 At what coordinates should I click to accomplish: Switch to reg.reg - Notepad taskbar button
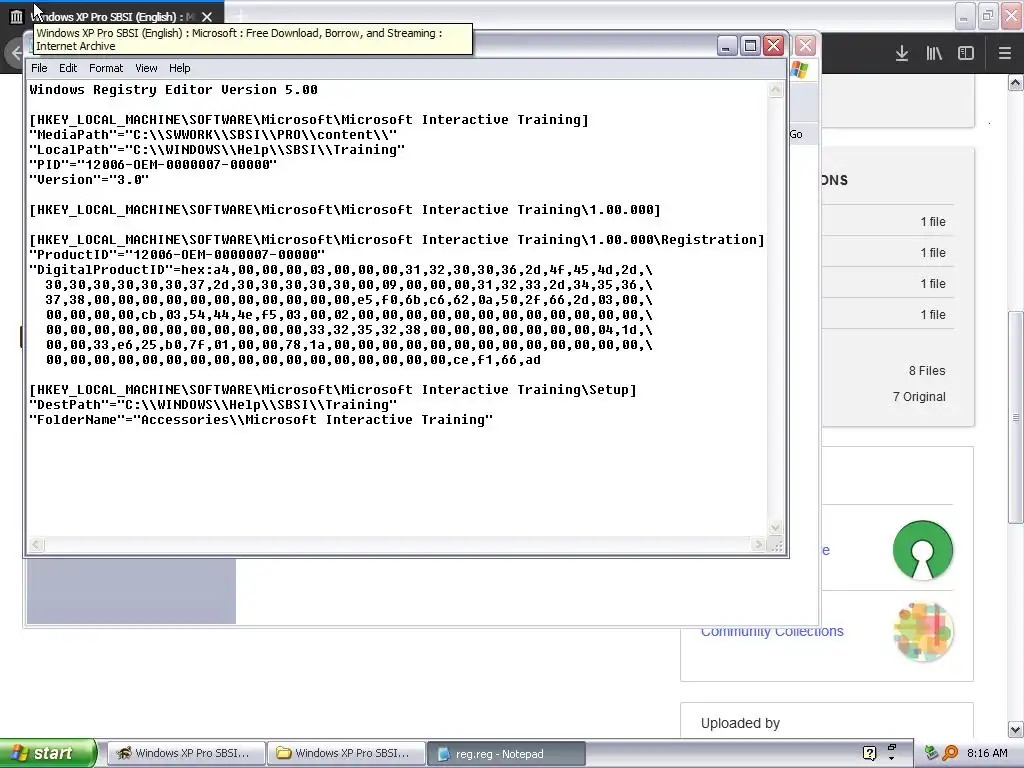[506, 754]
